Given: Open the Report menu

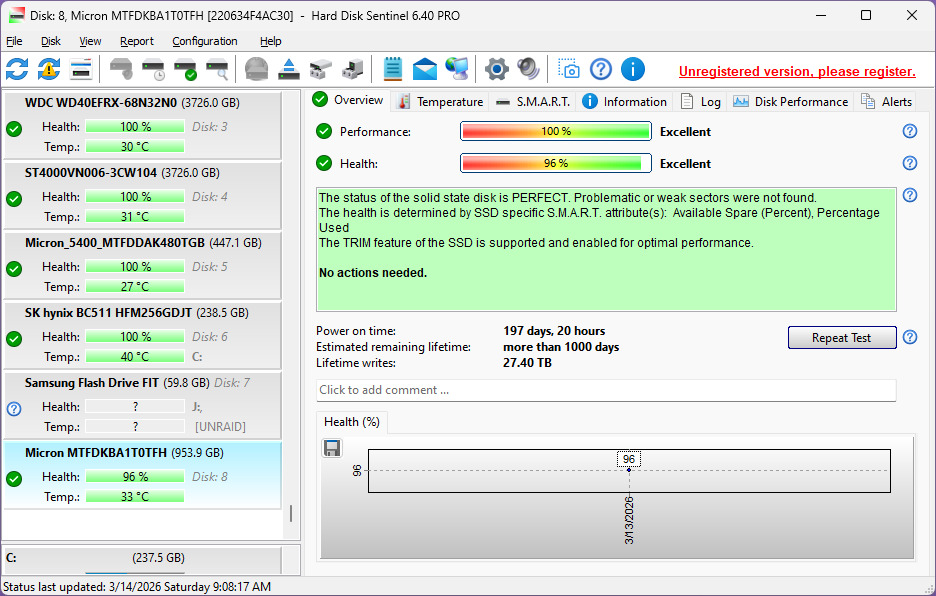Looking at the screenshot, I should tap(137, 41).
